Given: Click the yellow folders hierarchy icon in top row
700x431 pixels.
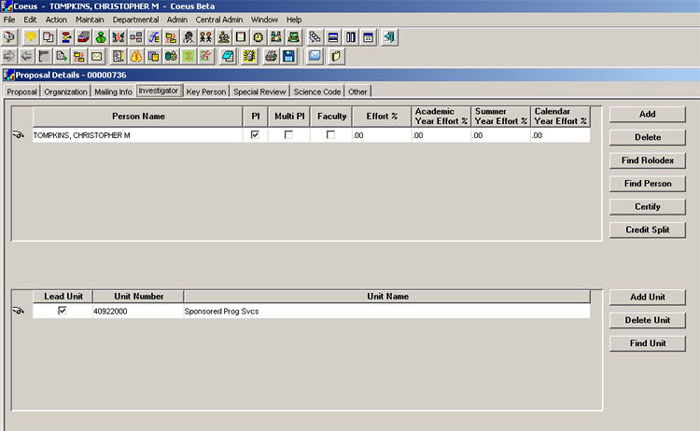Looking at the screenshot, I should [171, 37].
